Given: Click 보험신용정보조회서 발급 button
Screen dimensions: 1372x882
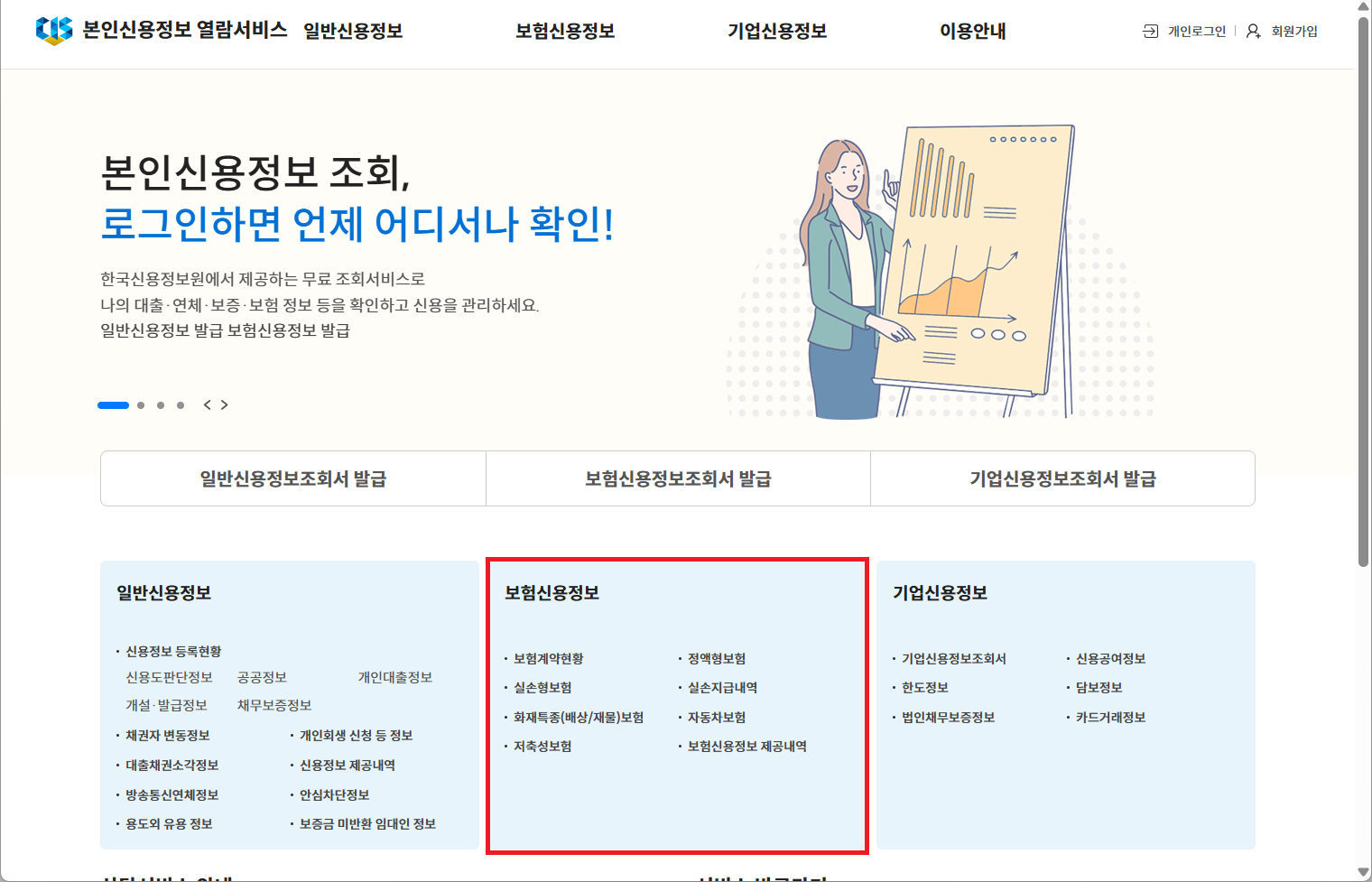Looking at the screenshot, I should pos(678,478).
